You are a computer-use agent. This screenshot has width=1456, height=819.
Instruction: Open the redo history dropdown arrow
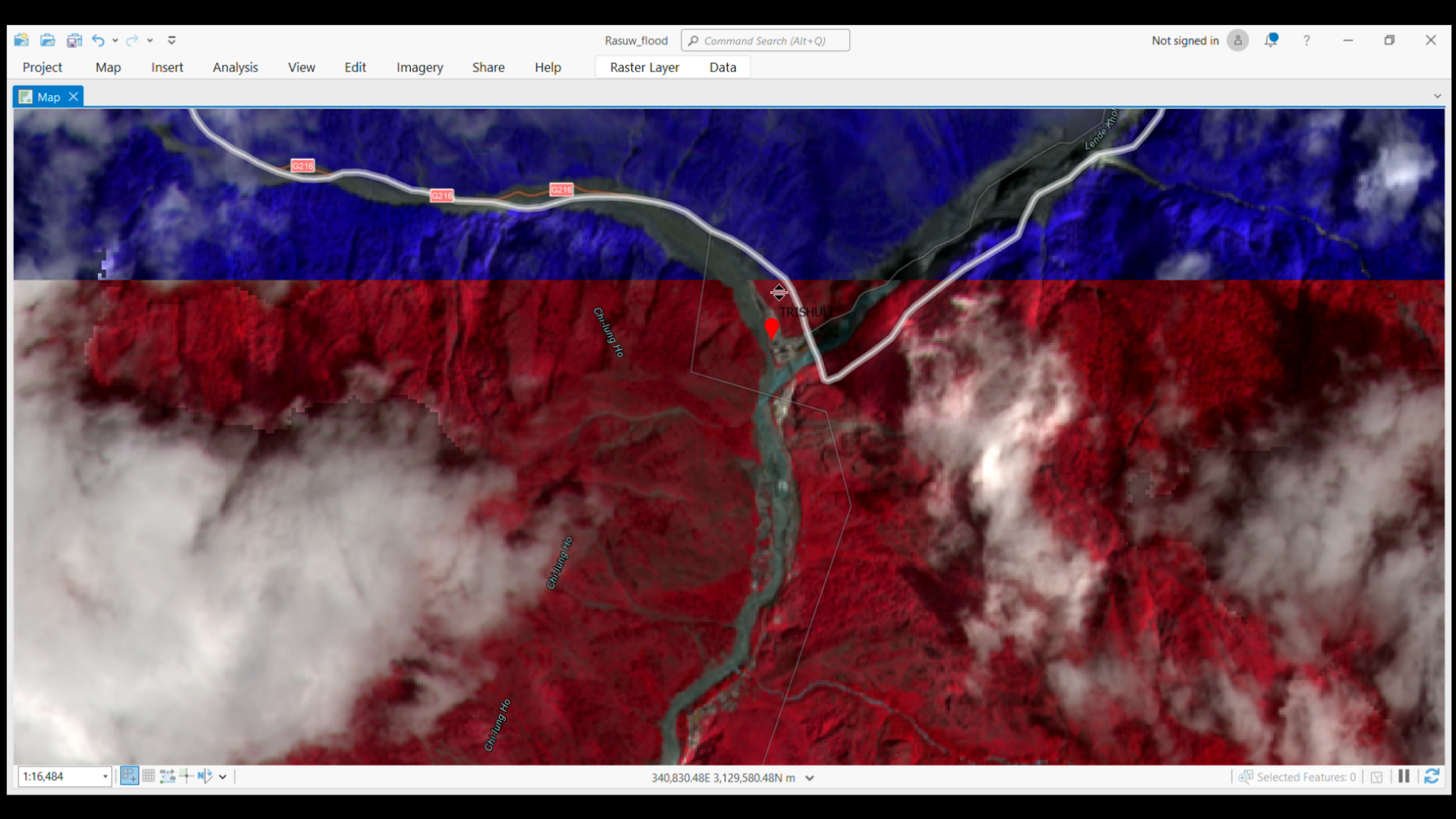[x=150, y=40]
